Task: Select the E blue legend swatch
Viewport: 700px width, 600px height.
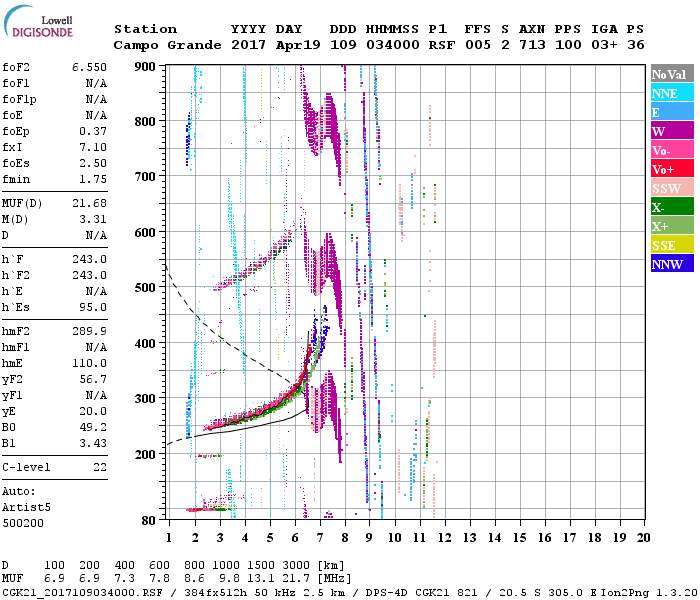Action: point(672,112)
